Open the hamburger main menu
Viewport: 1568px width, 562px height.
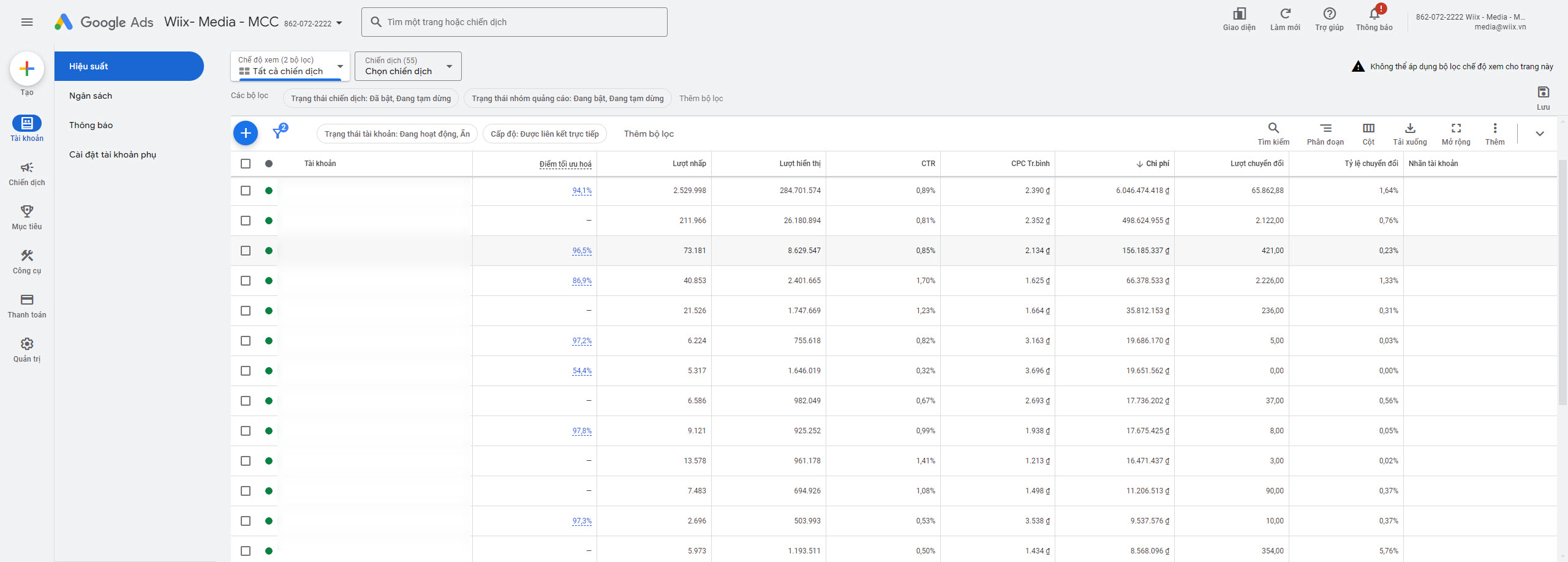click(26, 22)
